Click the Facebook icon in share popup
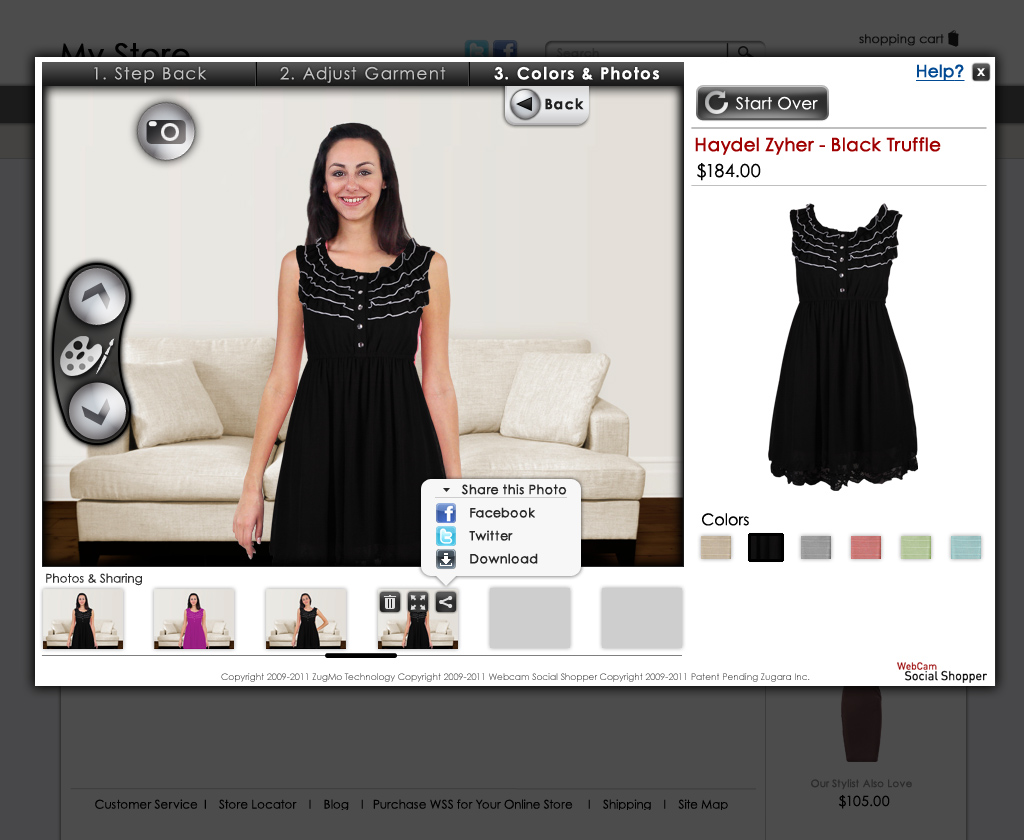The height and width of the screenshot is (840, 1024). (446, 513)
